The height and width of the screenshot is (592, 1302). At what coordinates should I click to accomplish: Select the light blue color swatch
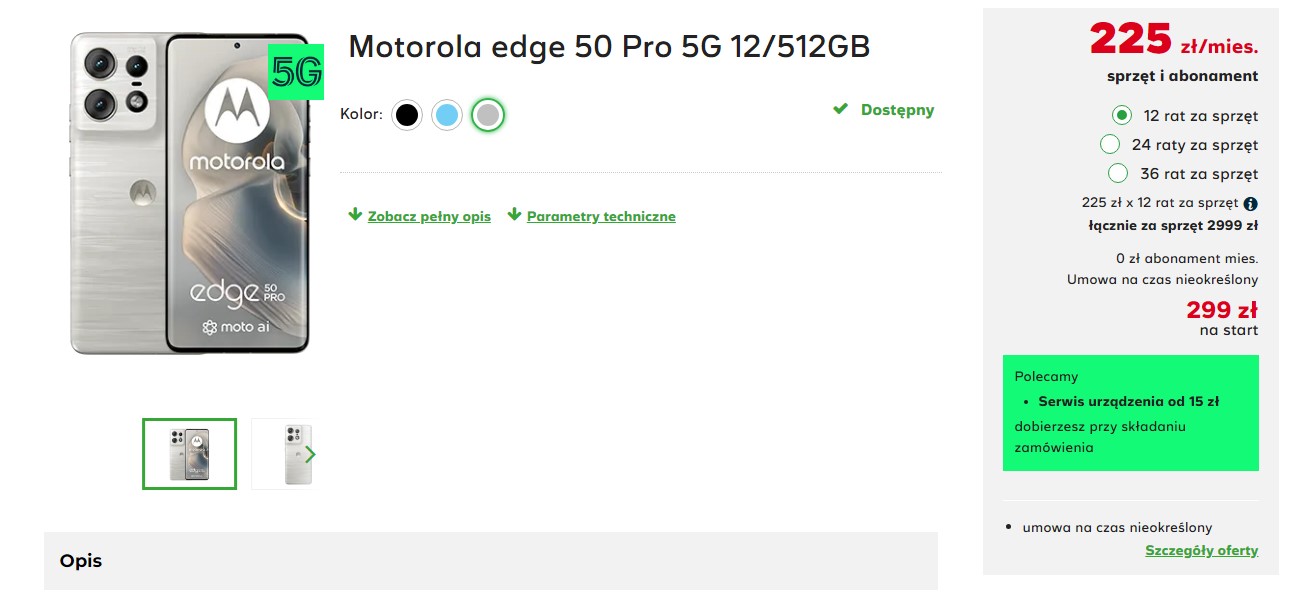pos(447,115)
